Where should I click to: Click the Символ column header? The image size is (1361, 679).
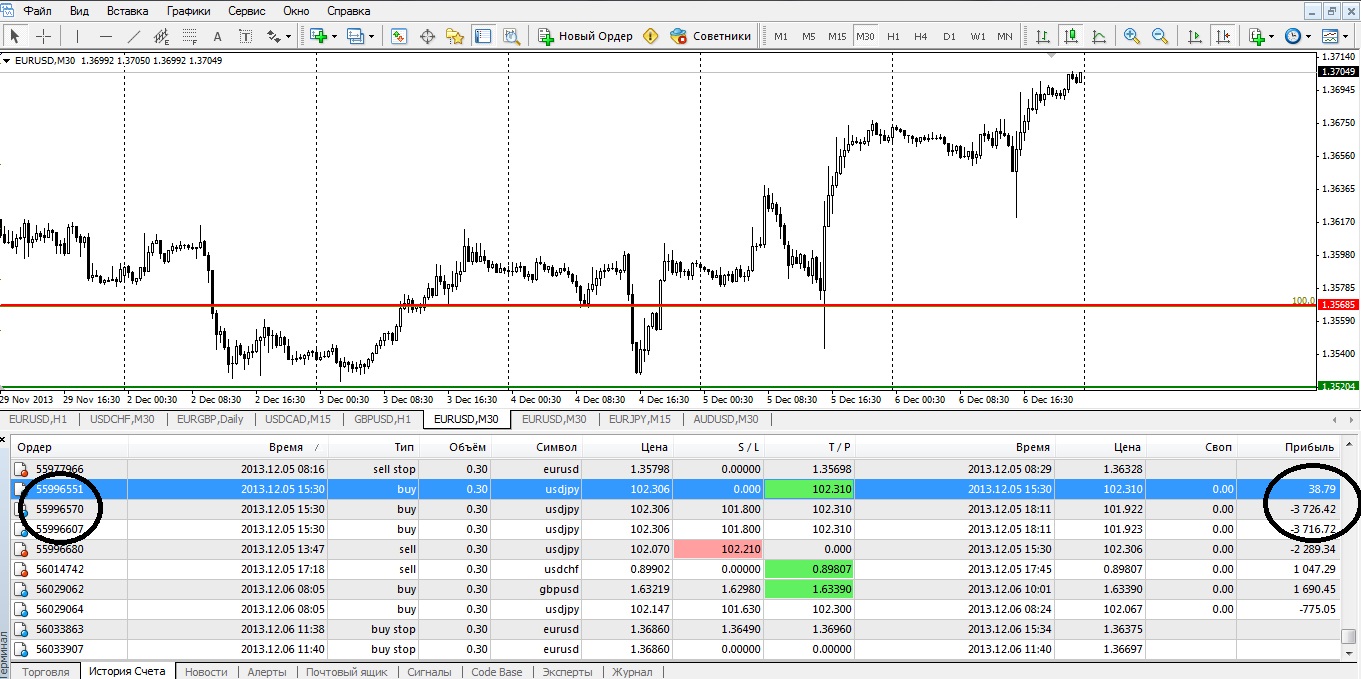(x=537, y=447)
